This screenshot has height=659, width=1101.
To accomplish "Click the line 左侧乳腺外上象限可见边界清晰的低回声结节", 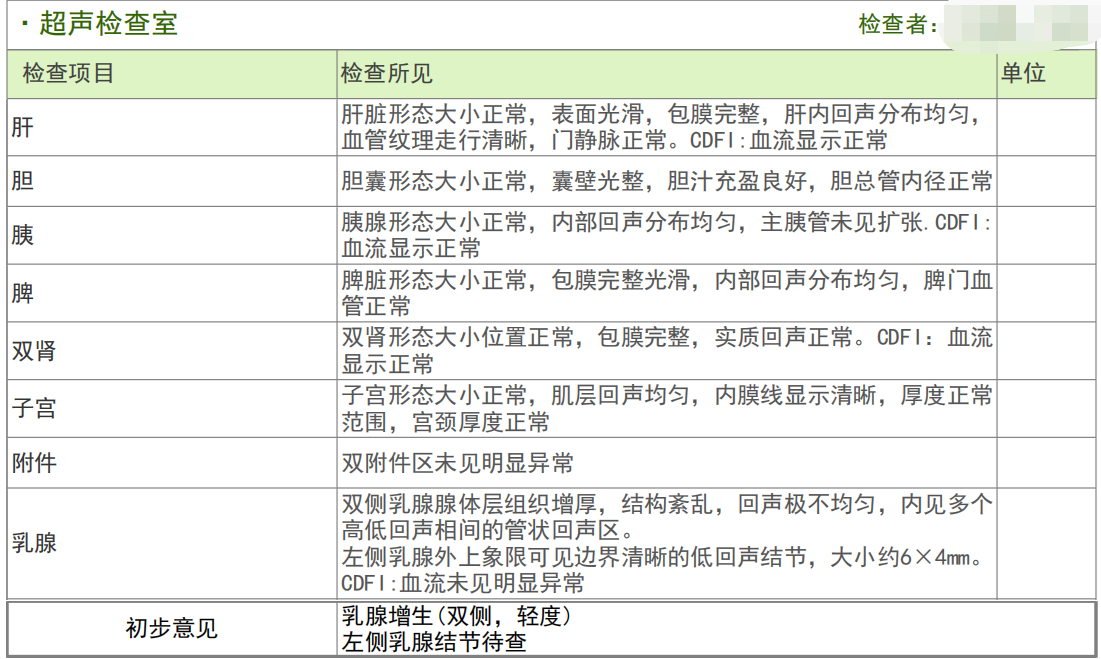I will point(574,557).
